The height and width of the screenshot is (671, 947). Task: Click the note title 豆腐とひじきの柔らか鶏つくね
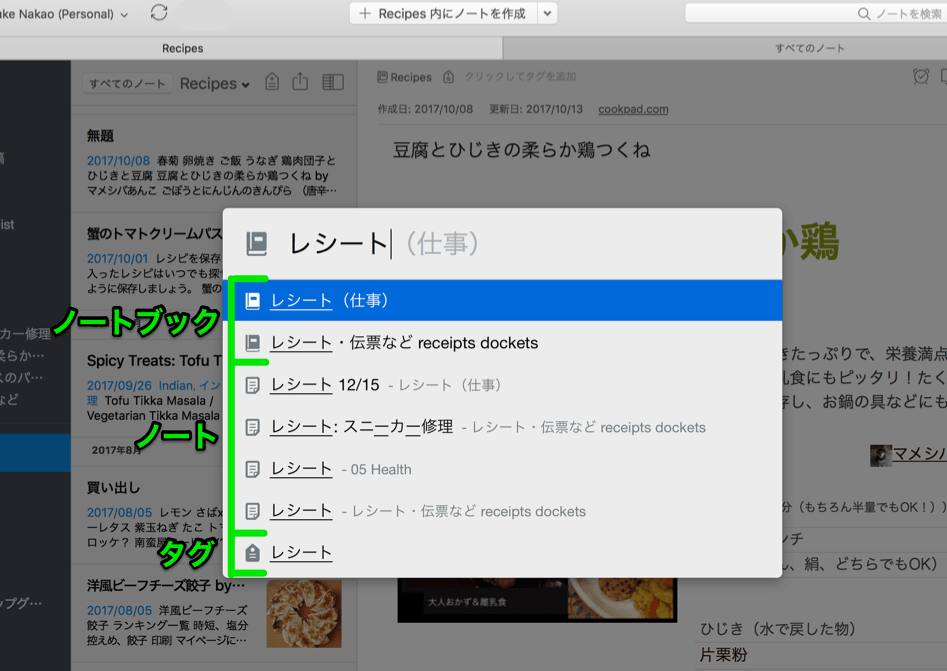[x=521, y=150]
